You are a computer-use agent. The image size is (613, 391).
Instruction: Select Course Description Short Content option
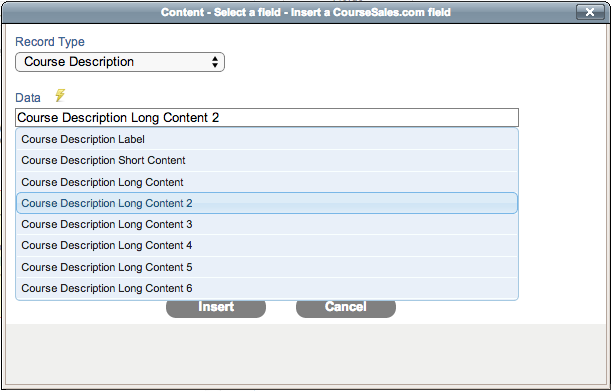[x=267, y=160]
